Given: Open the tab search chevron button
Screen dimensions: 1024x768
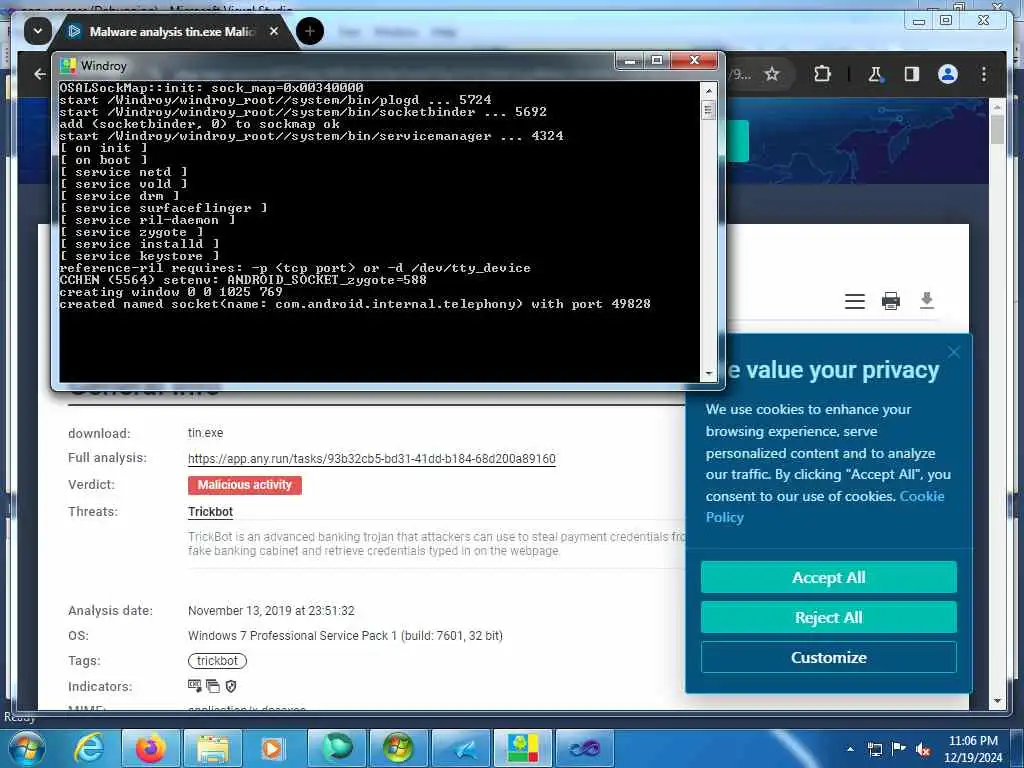Looking at the screenshot, I should (38, 31).
